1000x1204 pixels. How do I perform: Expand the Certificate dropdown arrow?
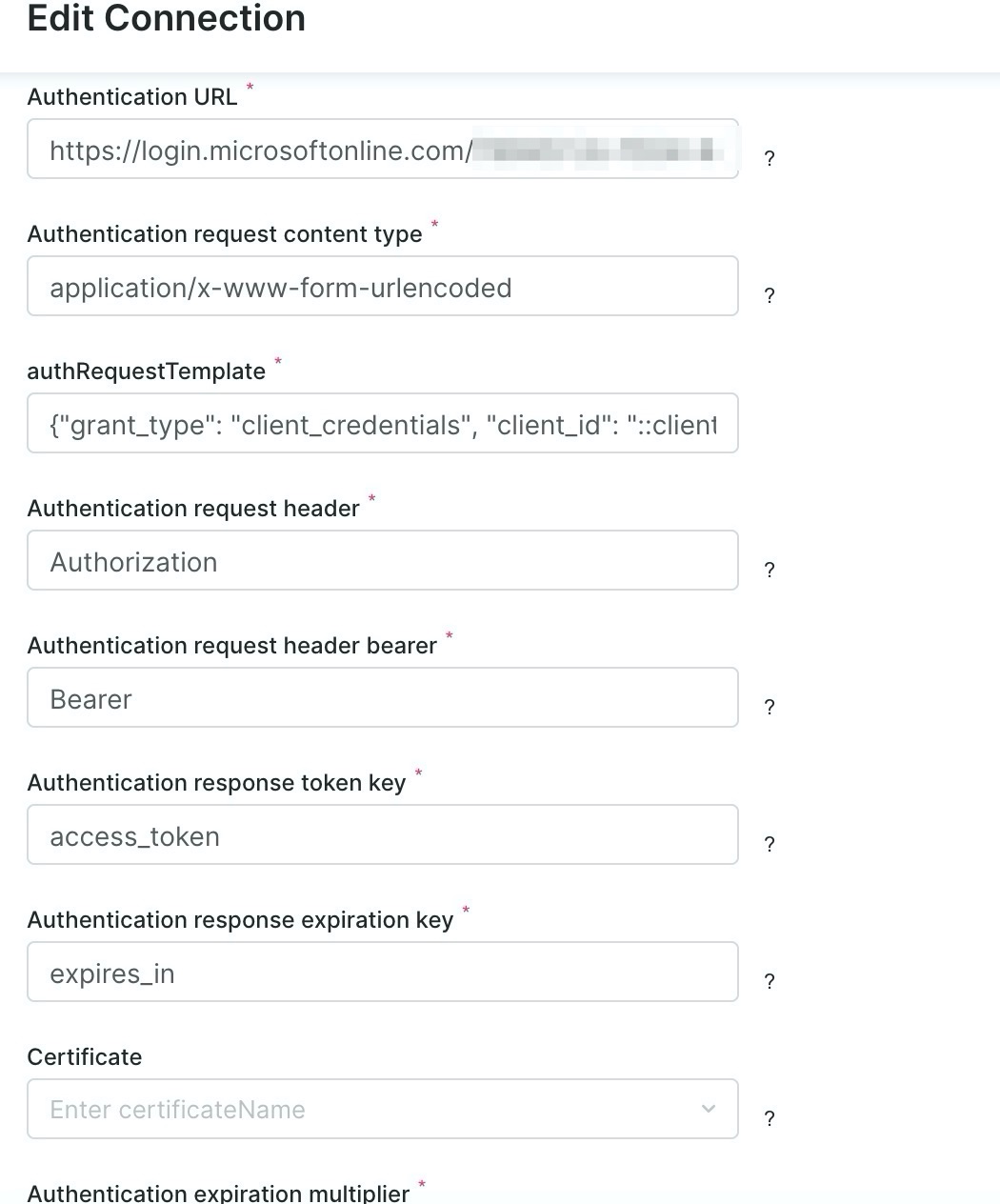pyautogui.click(x=708, y=1109)
